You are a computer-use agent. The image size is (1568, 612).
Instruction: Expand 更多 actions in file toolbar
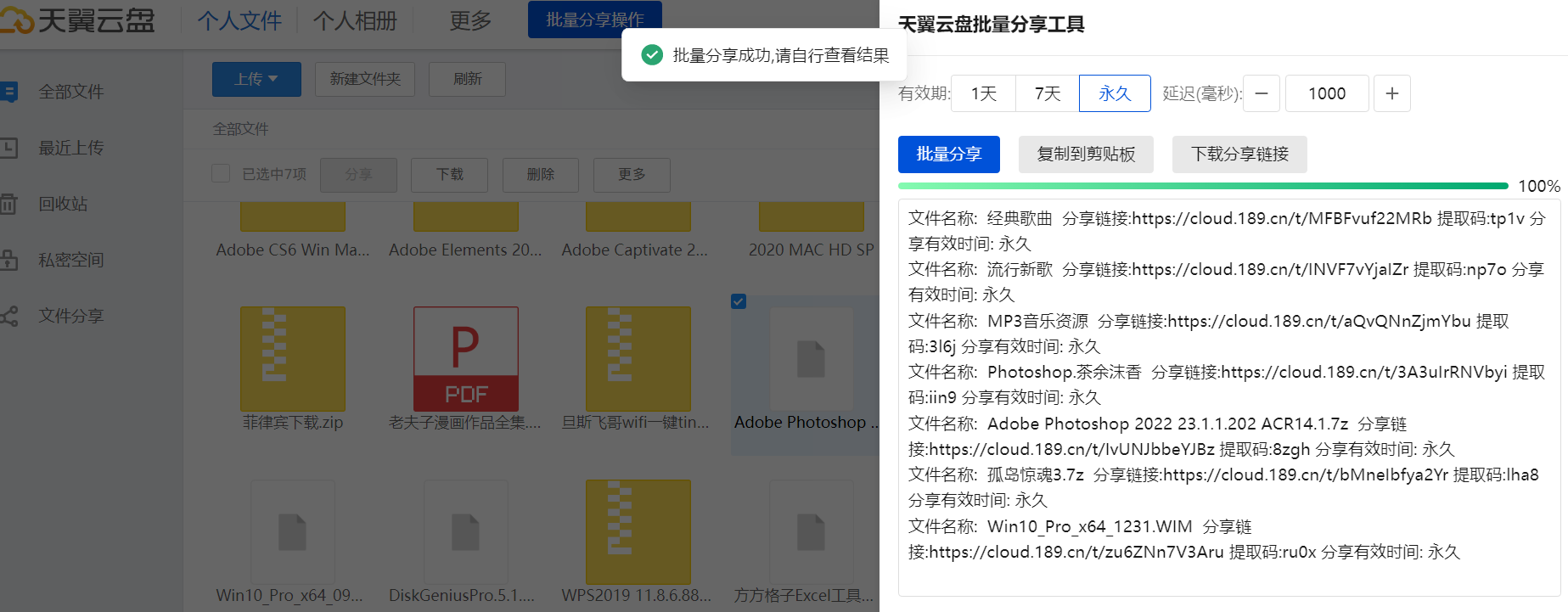coord(632,175)
